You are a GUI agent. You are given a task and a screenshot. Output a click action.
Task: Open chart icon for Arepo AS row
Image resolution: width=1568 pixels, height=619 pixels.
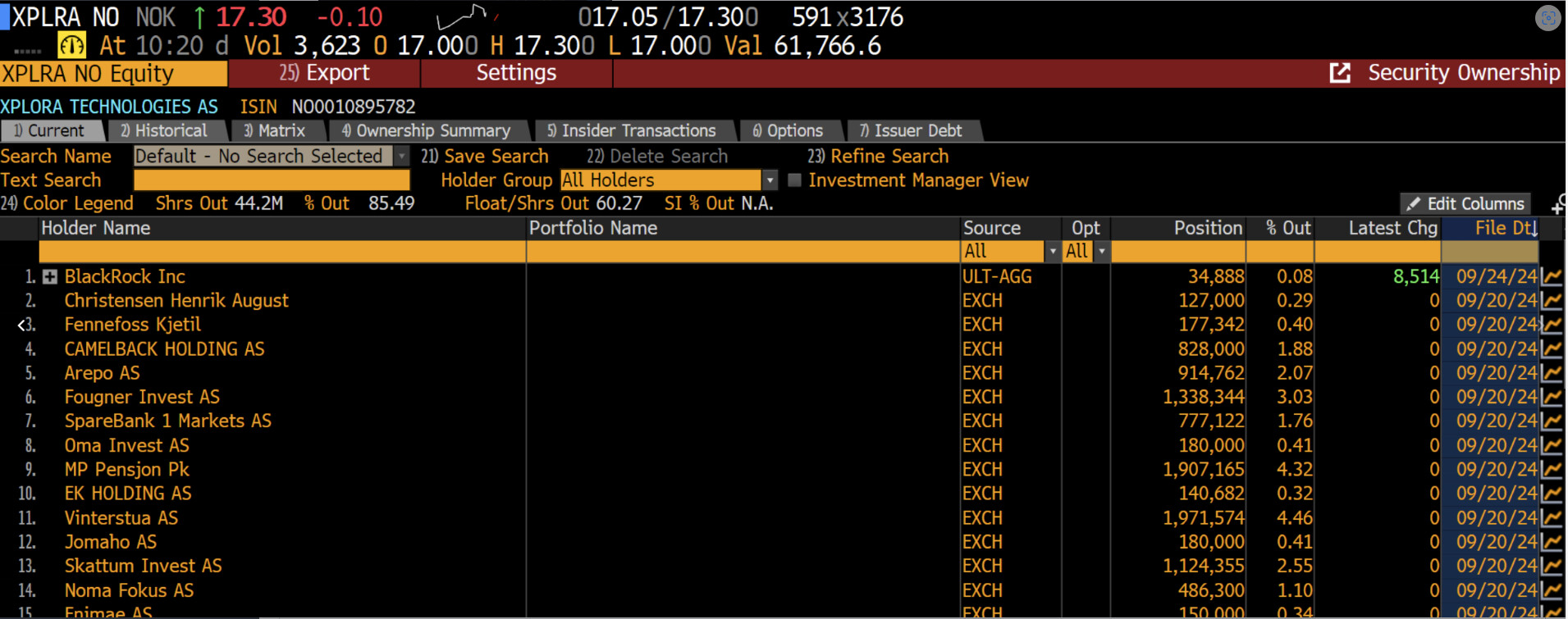(1551, 373)
